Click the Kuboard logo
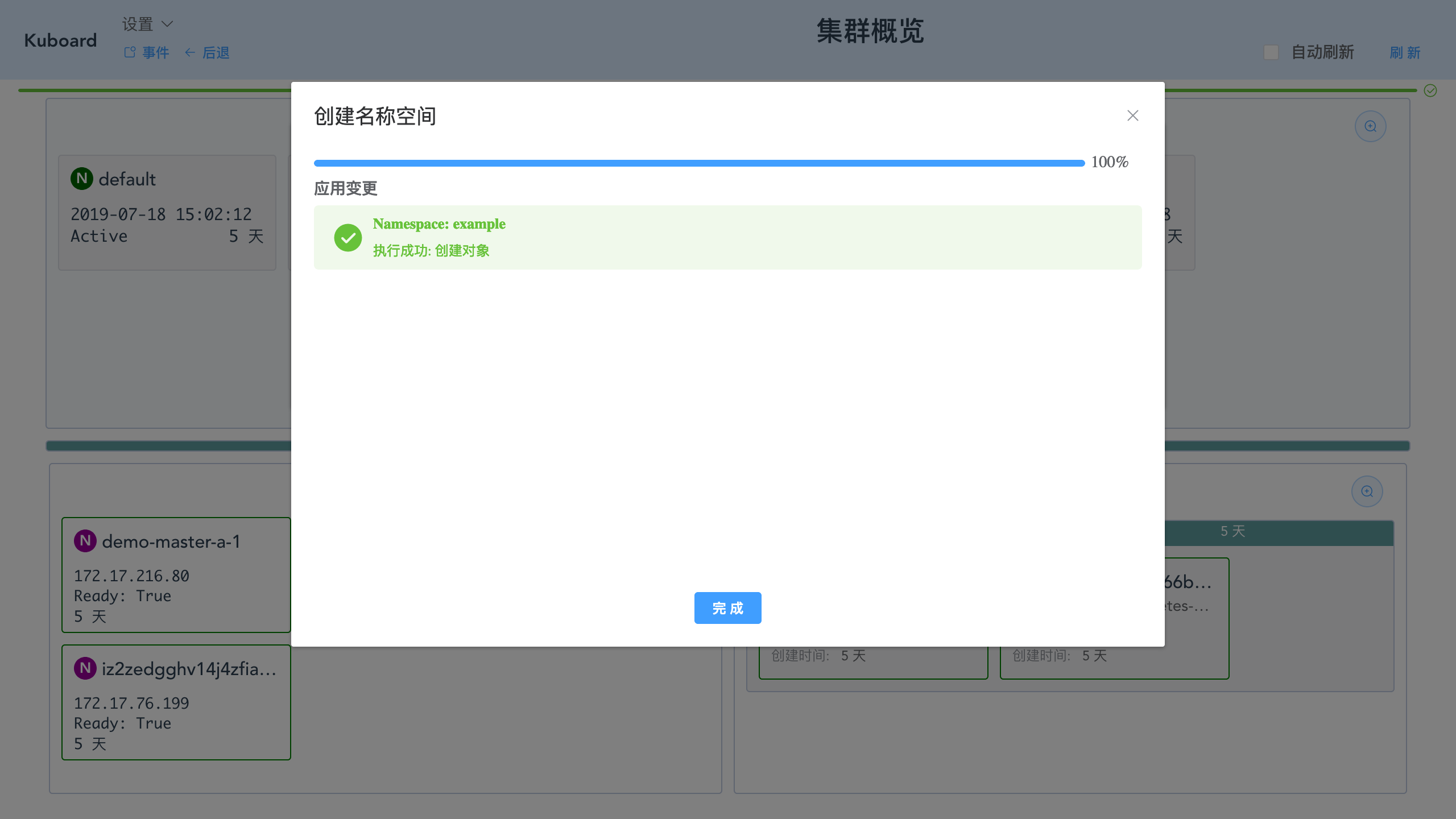Viewport: 1456px width, 819px height. (60, 40)
